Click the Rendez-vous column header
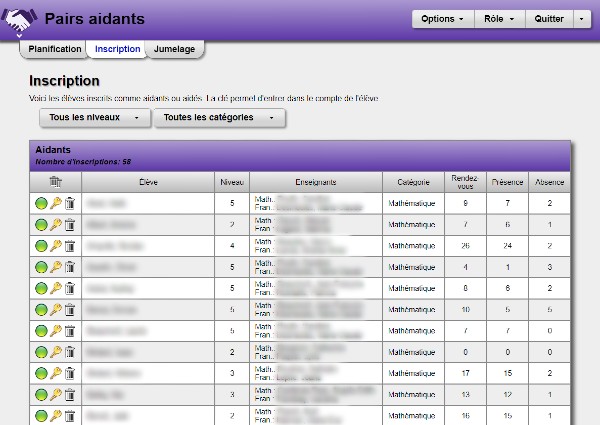Screen dimensions: 600x425 click(x=464, y=182)
